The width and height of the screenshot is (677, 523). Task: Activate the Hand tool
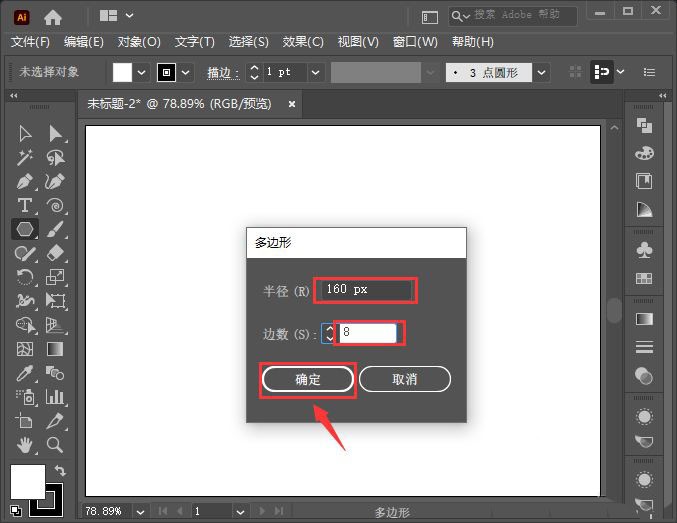tap(25, 445)
